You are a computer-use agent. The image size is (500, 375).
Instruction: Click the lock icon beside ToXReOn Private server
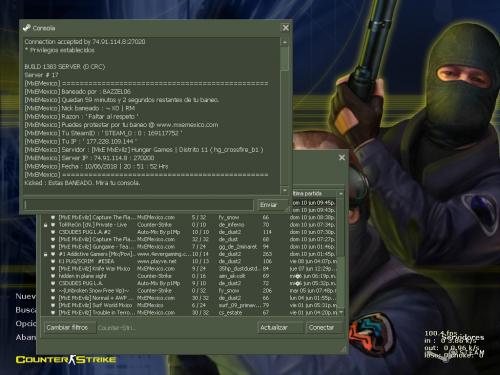click(46, 225)
